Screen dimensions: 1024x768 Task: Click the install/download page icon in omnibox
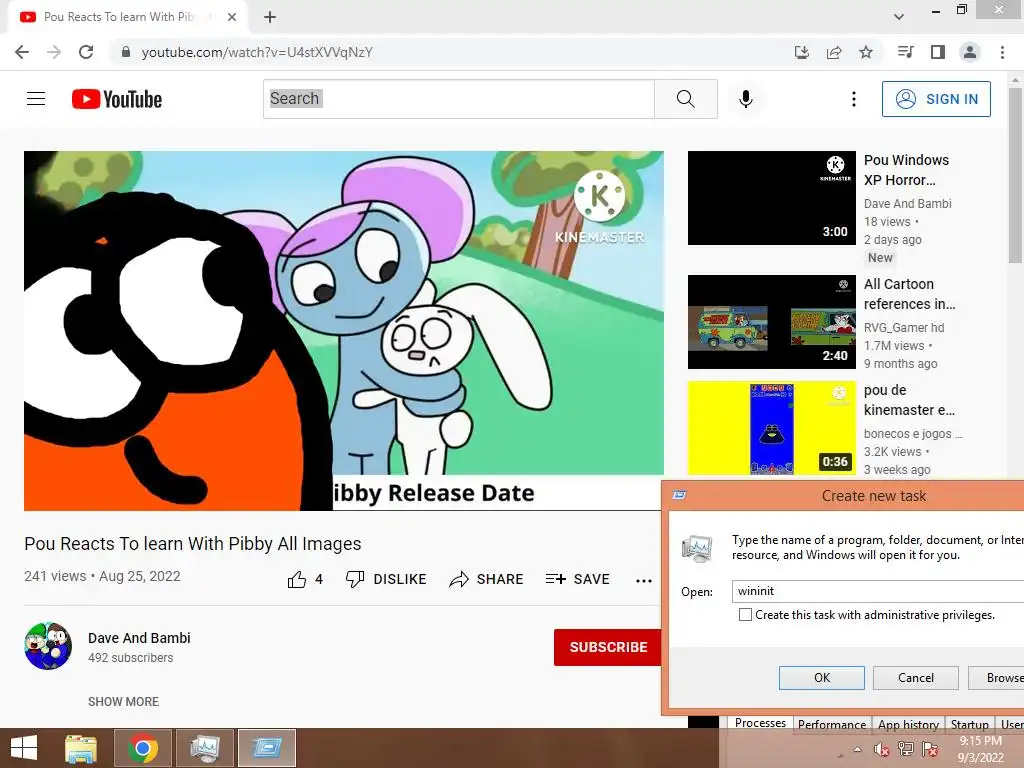pos(802,52)
